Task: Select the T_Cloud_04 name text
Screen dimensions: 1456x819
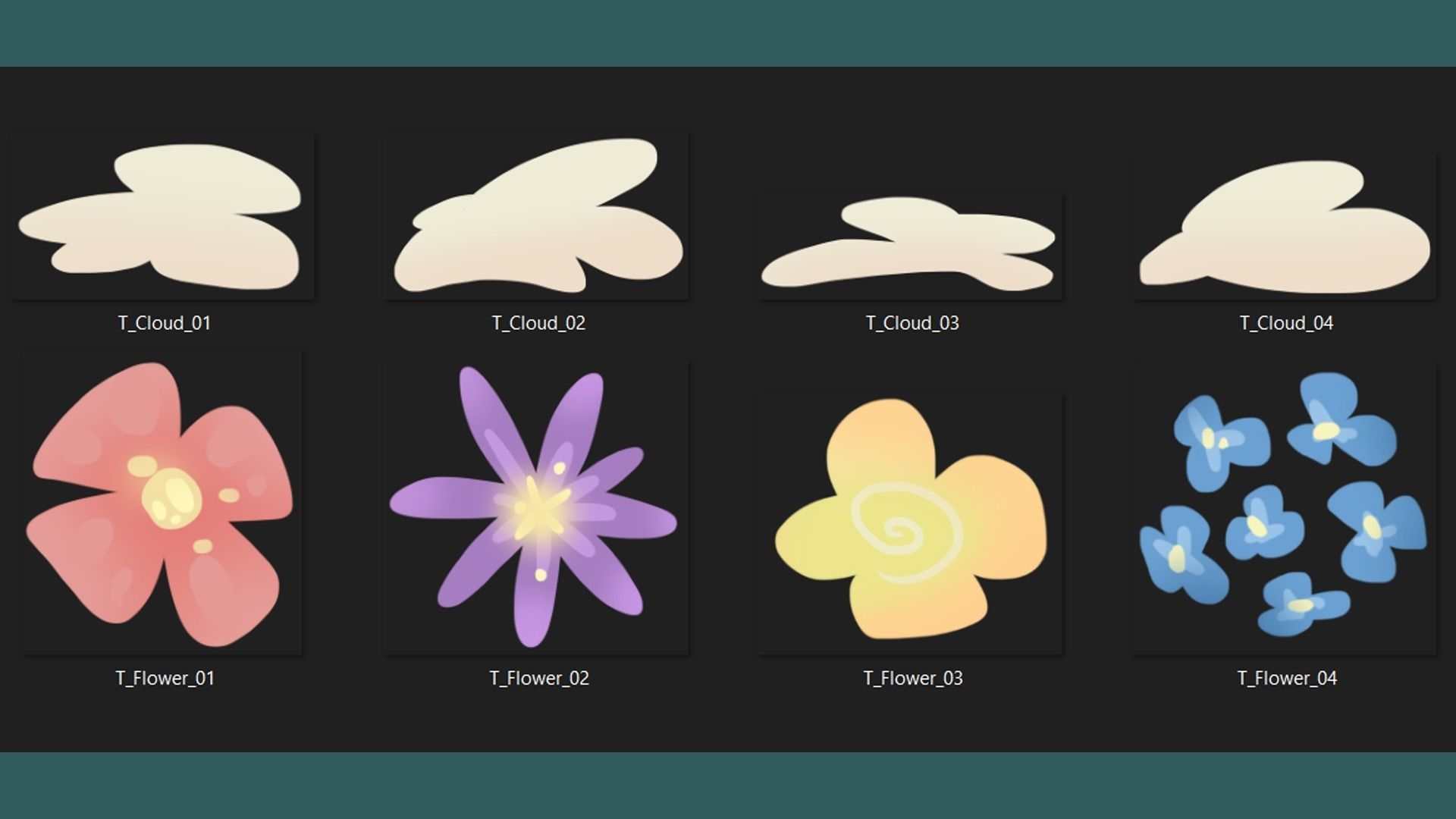Action: click(x=1286, y=323)
